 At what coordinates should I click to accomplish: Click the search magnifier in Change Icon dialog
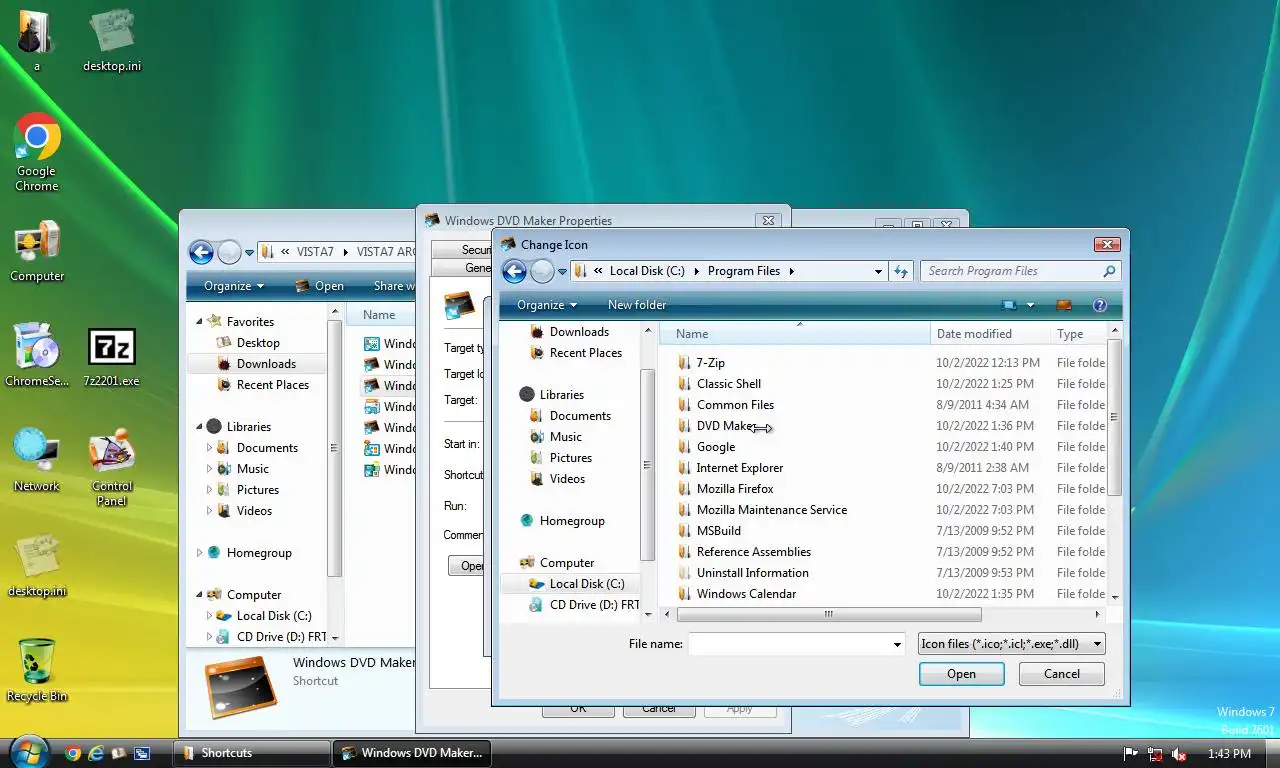coord(1109,271)
